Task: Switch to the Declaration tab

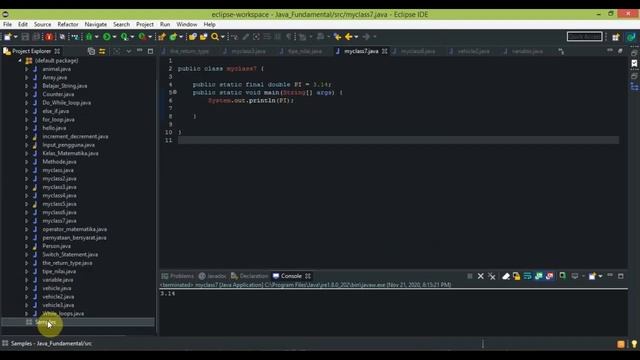Action: pyautogui.click(x=250, y=276)
